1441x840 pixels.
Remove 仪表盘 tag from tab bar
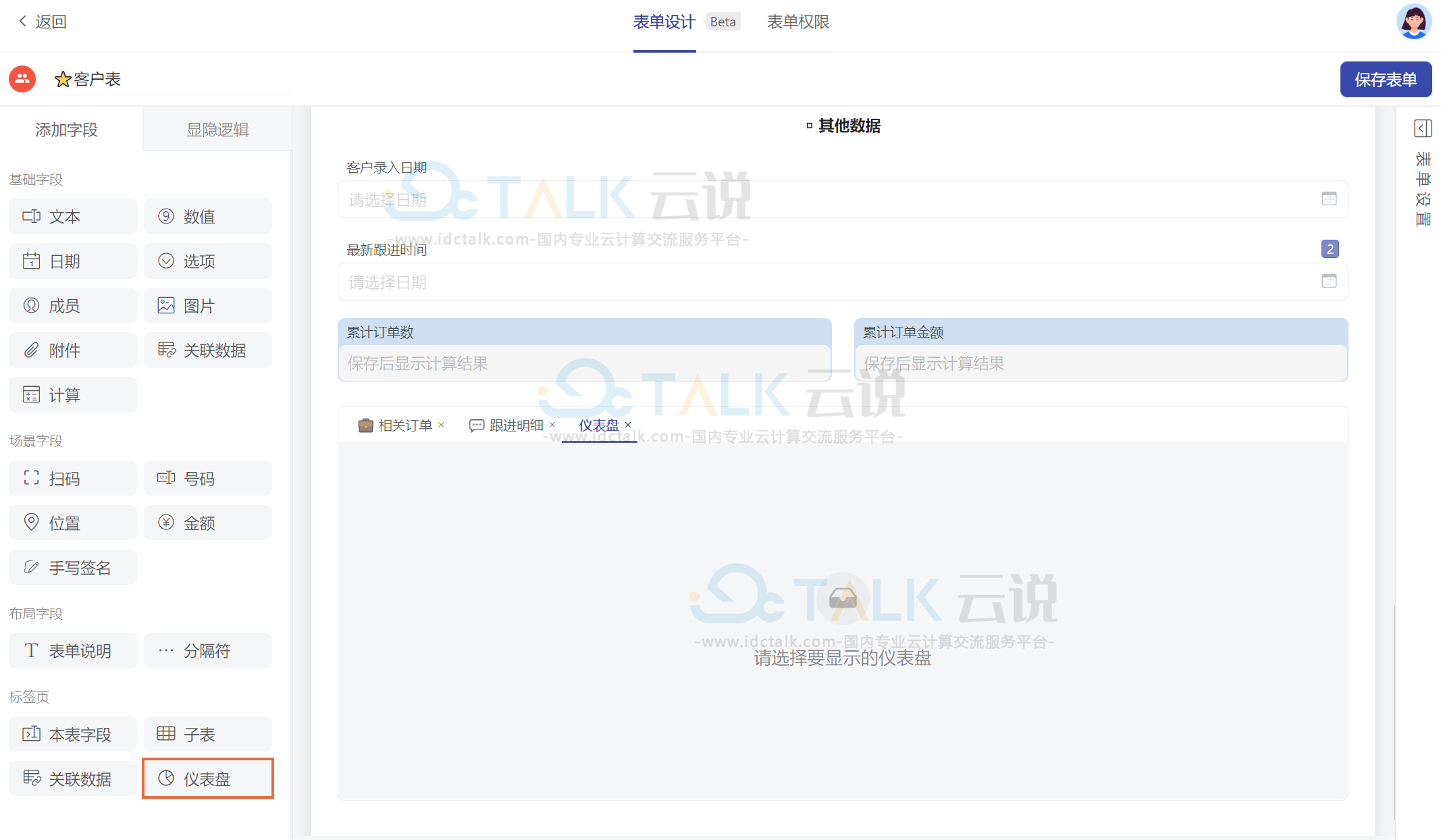[629, 424]
